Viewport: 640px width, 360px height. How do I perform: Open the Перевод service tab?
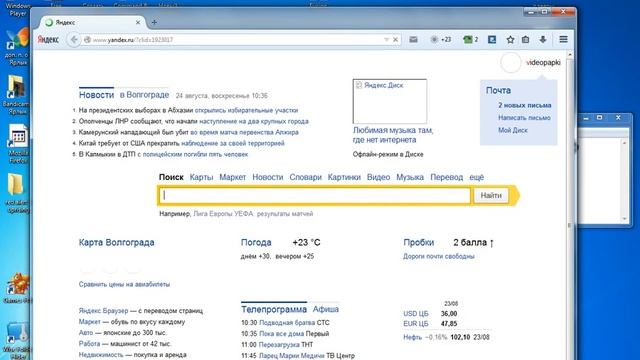(447, 177)
